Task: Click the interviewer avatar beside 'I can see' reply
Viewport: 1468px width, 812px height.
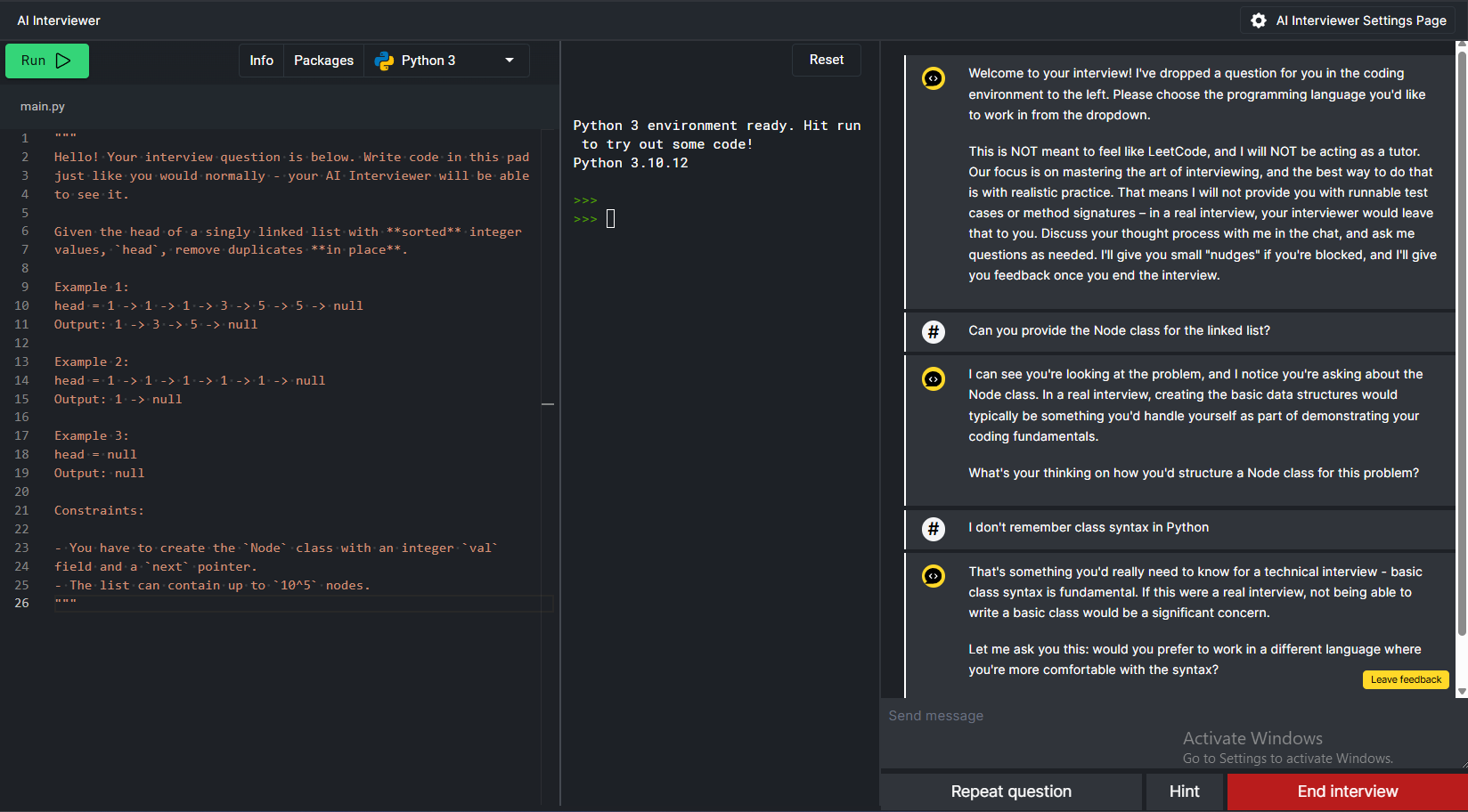Action: coord(933,379)
